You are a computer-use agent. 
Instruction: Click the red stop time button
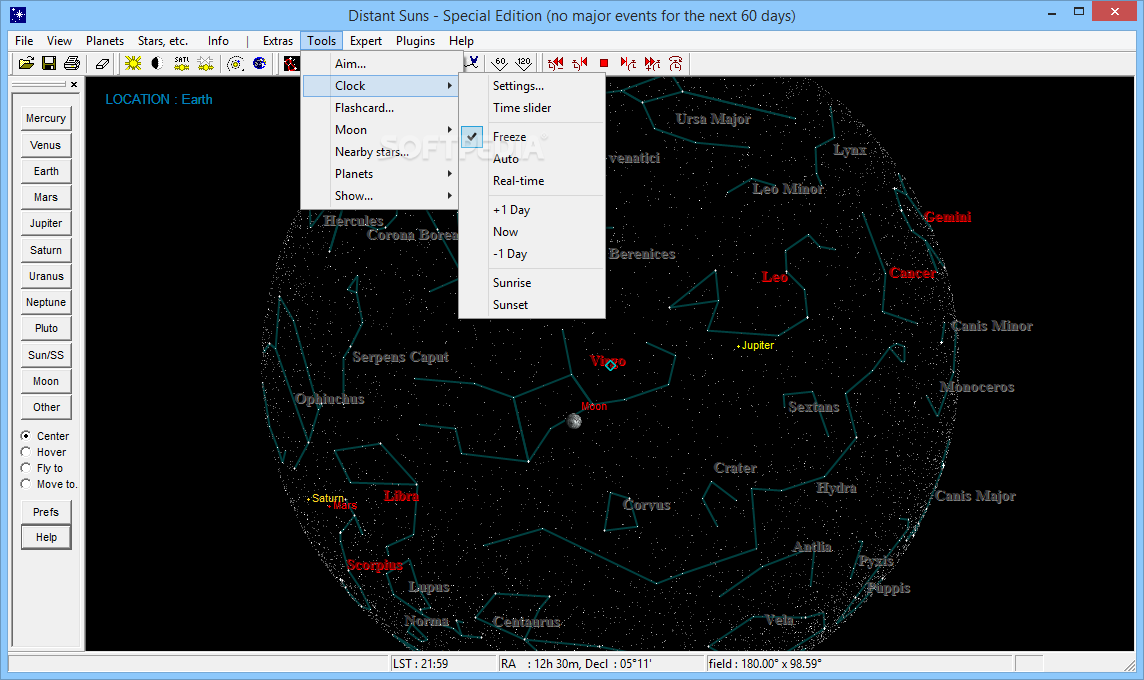(604, 63)
